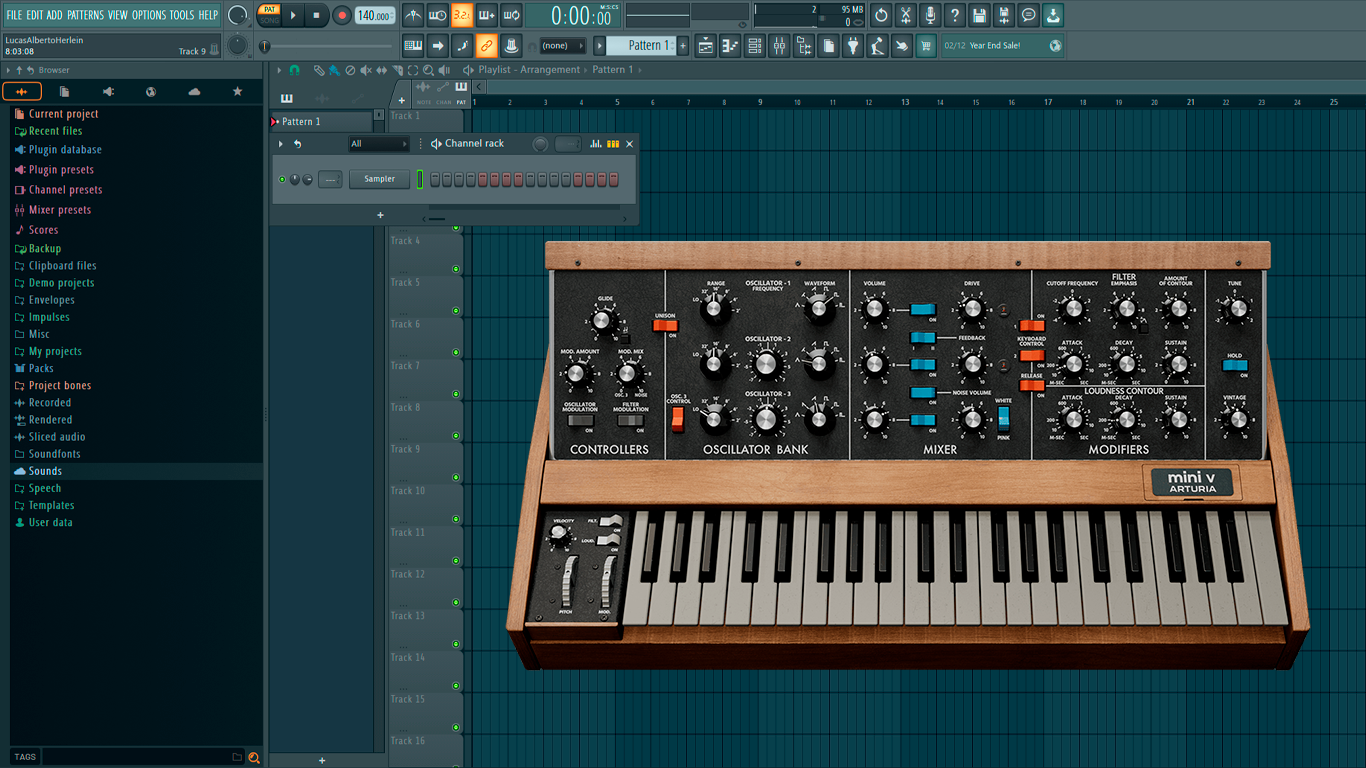
Task: Click the Year End Sale news banner
Action: 1004,46
